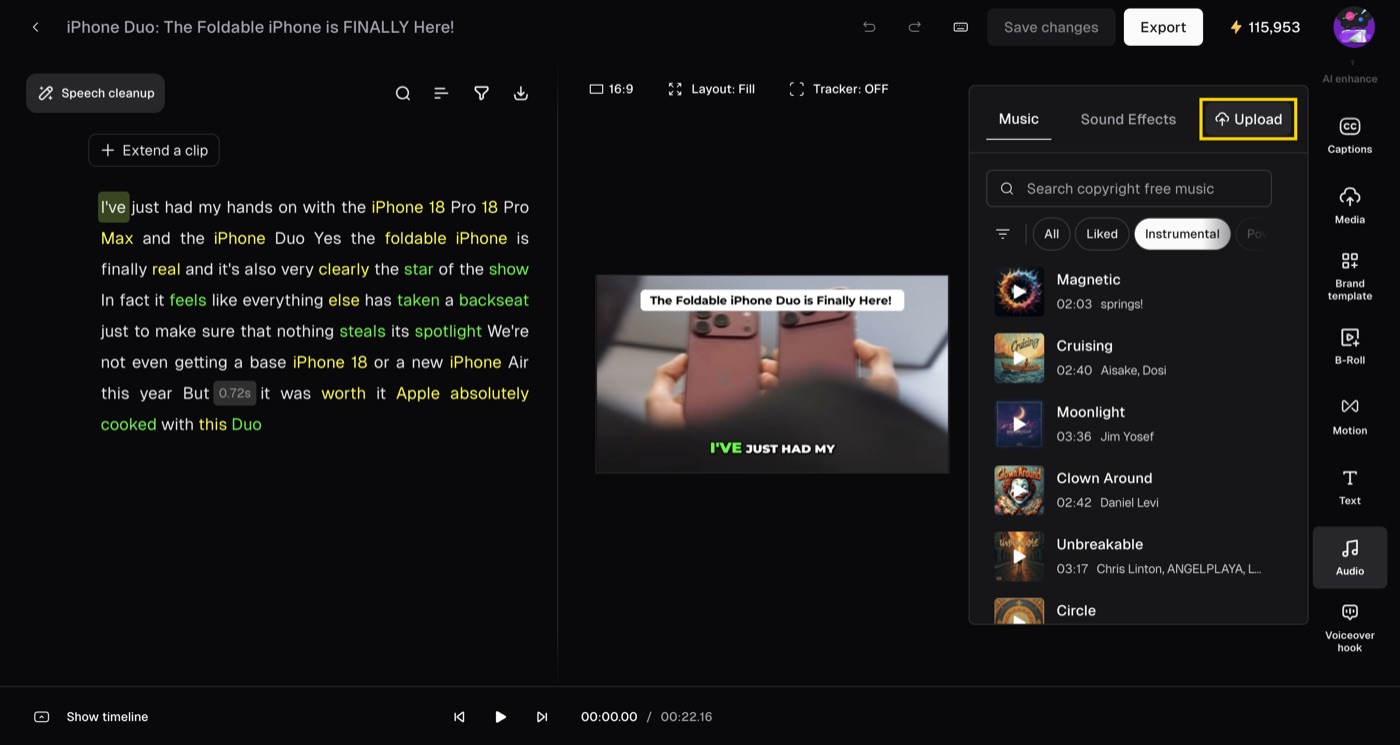Go back using the left arrow
1400x745 pixels.
36,27
